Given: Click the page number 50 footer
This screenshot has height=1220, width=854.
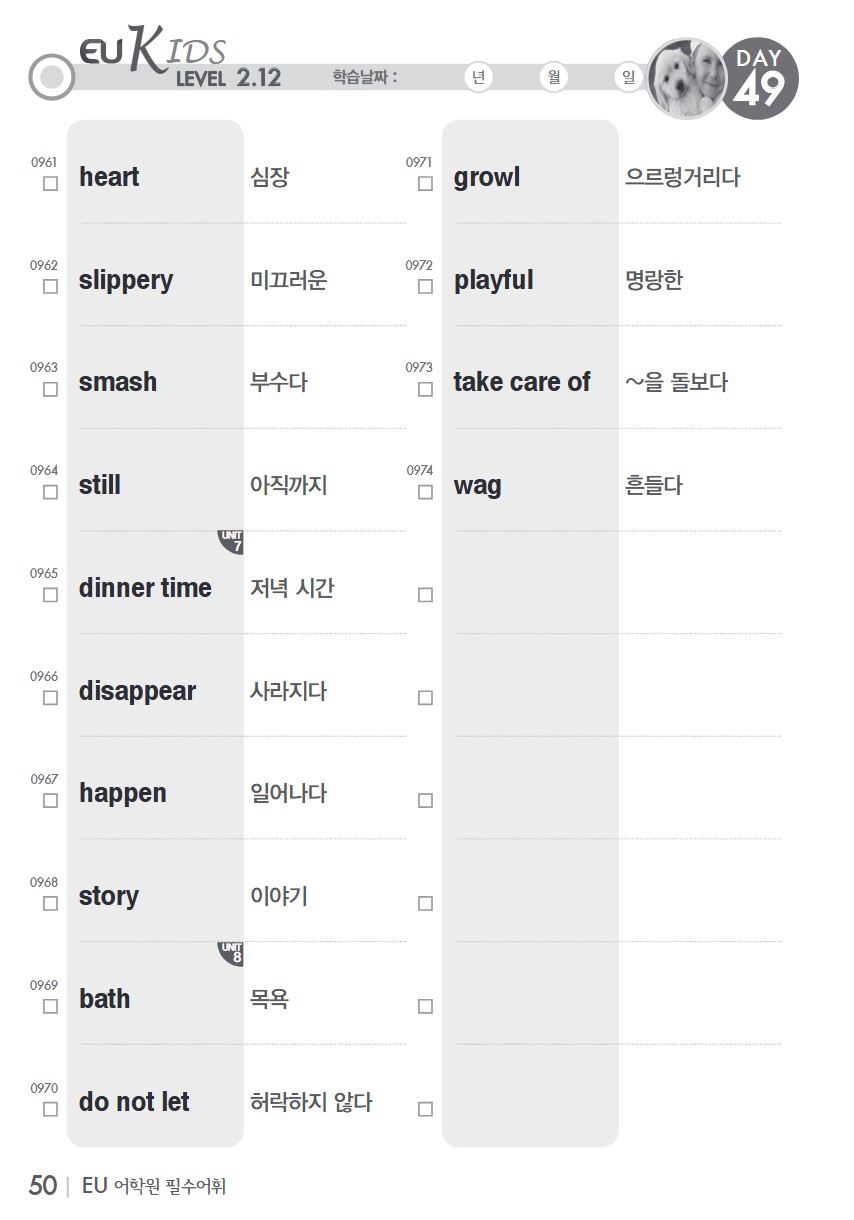Looking at the screenshot, I should click(x=43, y=1186).
